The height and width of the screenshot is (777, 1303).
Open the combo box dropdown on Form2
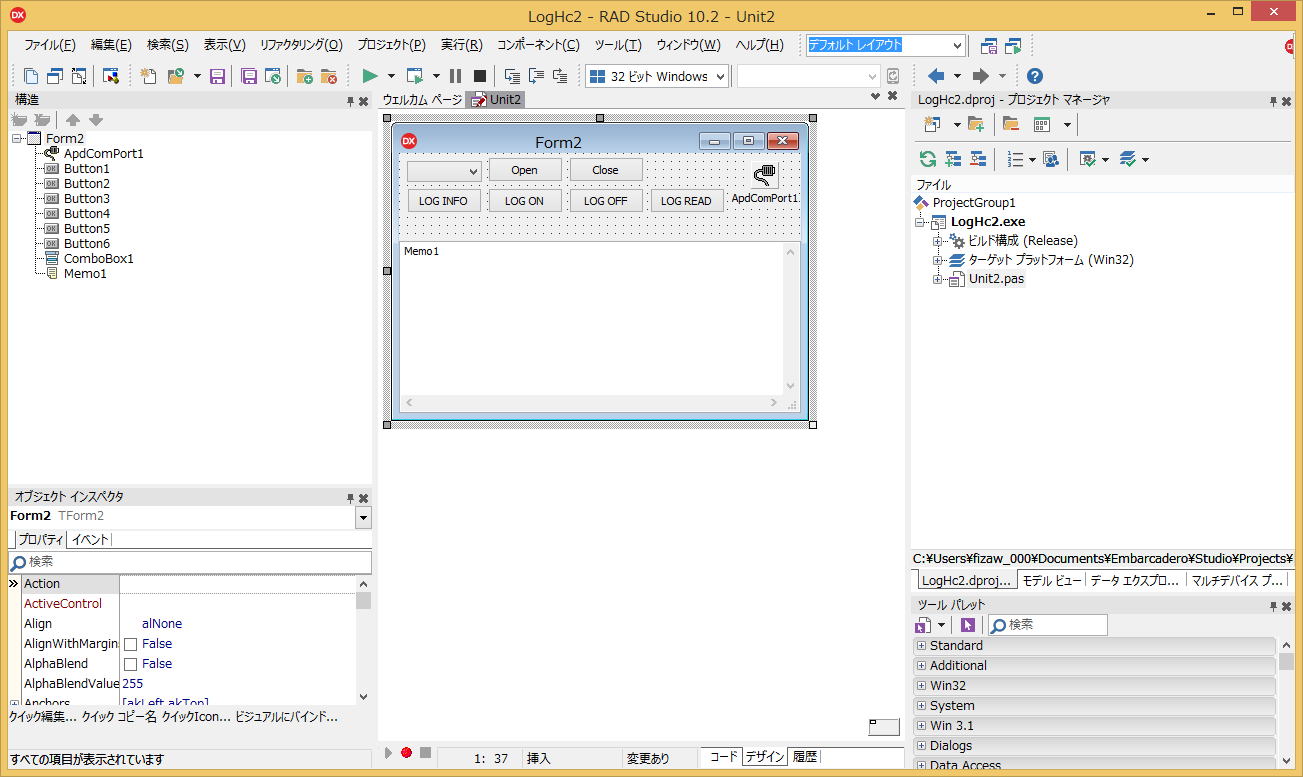(473, 172)
